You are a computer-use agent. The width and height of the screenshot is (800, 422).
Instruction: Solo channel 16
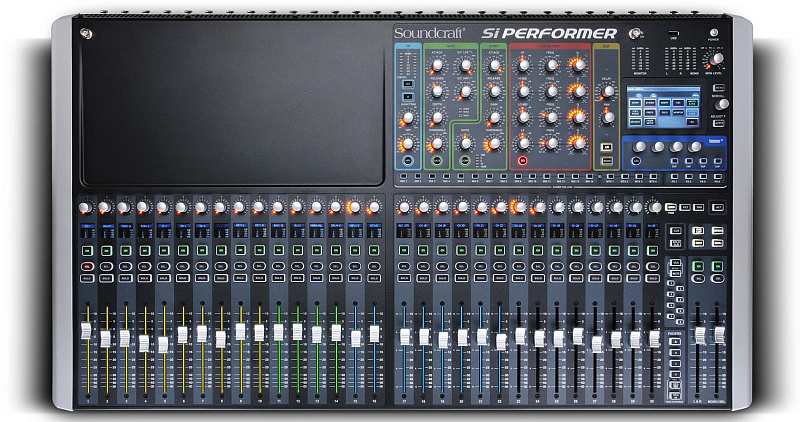(x=374, y=278)
